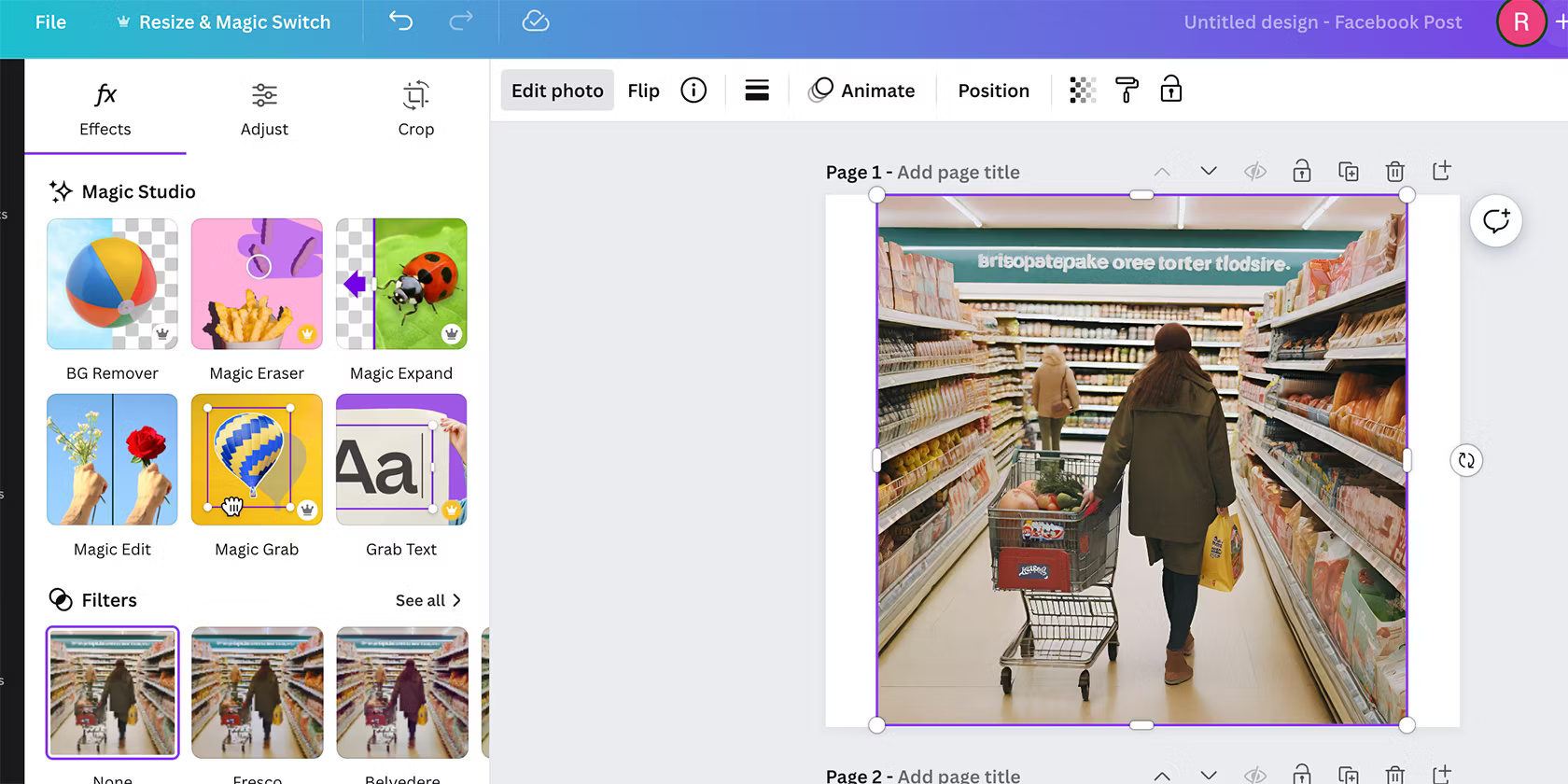Click the Page 2 up chevron
Viewport: 1568px width, 784px height.
pyautogui.click(x=1162, y=775)
